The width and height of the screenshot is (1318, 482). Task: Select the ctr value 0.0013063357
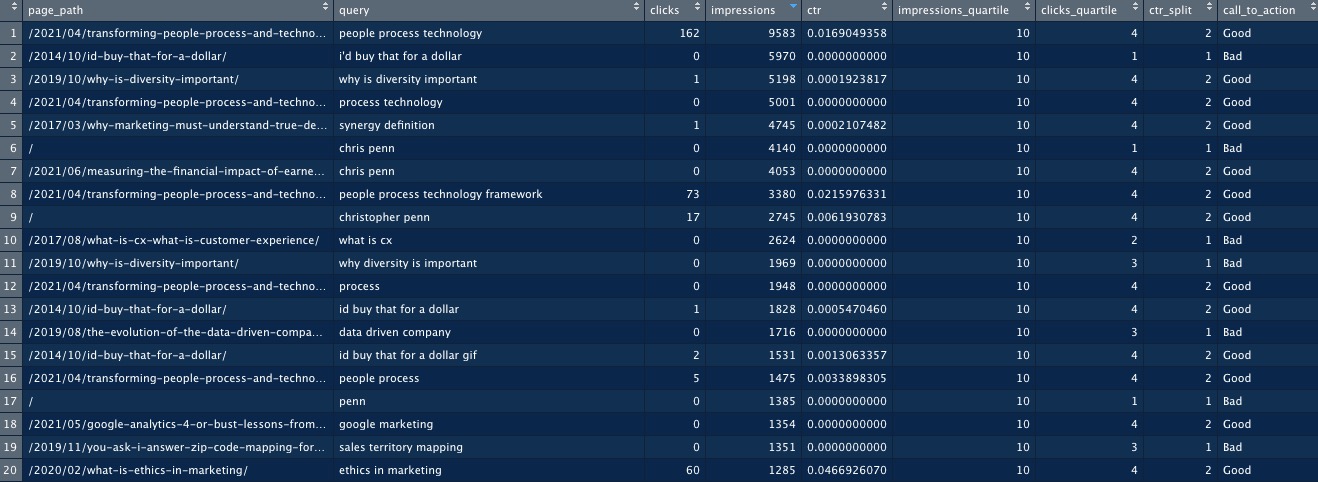coord(847,355)
